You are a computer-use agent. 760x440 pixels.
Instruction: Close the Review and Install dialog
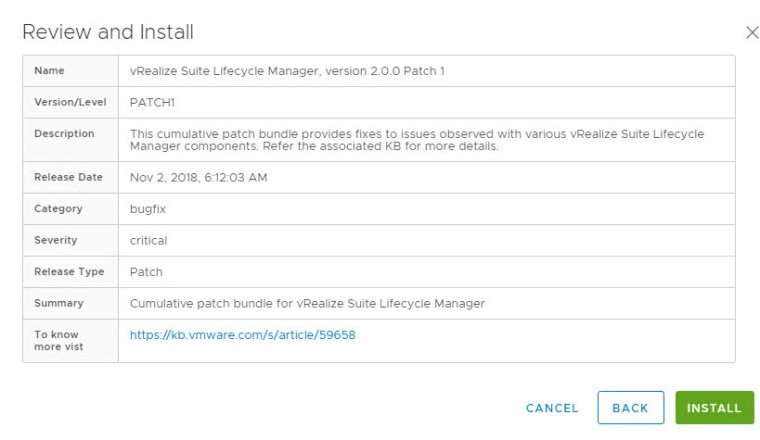[x=752, y=33]
